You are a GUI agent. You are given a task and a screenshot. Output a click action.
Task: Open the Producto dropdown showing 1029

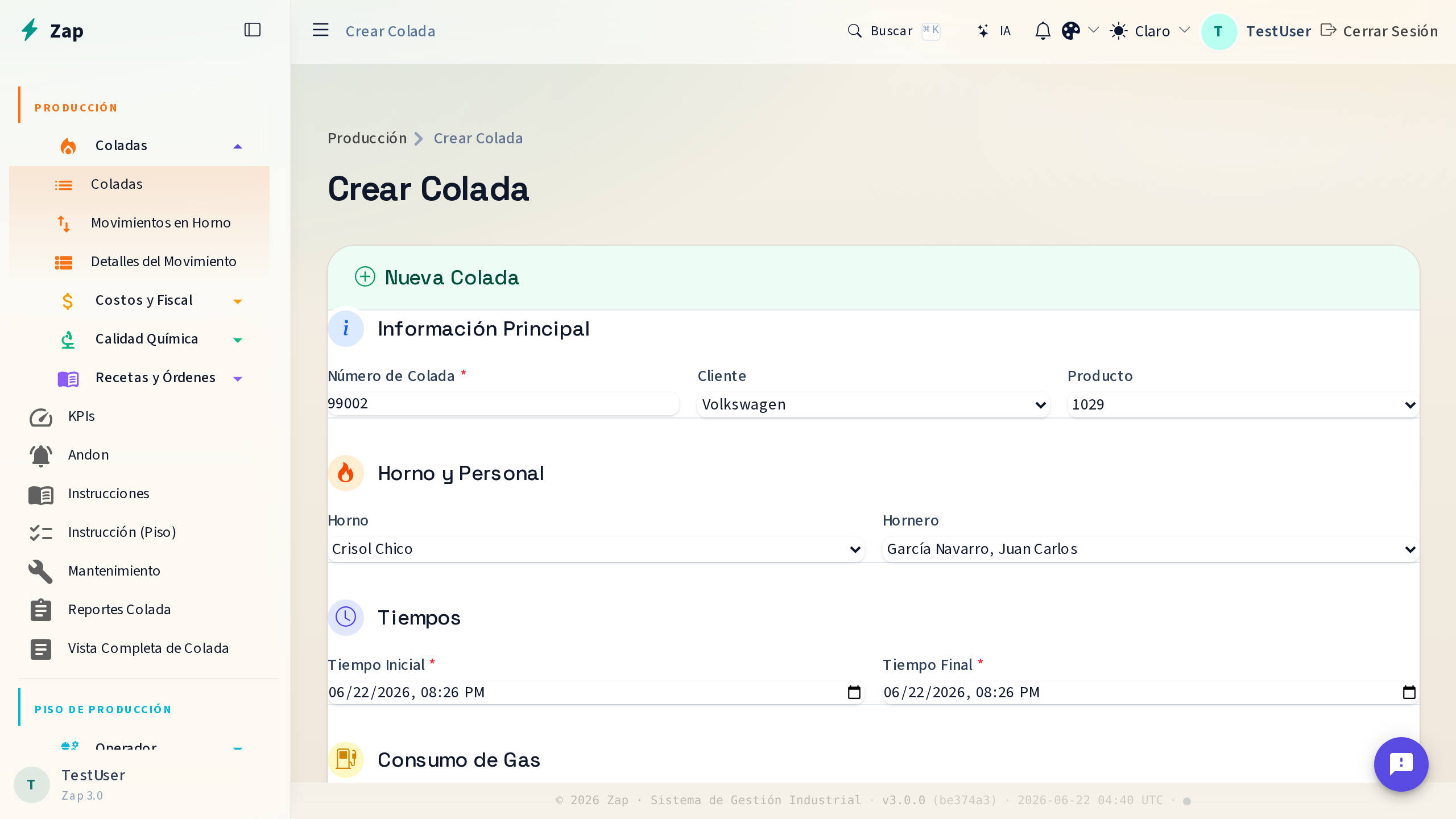tap(1243, 404)
